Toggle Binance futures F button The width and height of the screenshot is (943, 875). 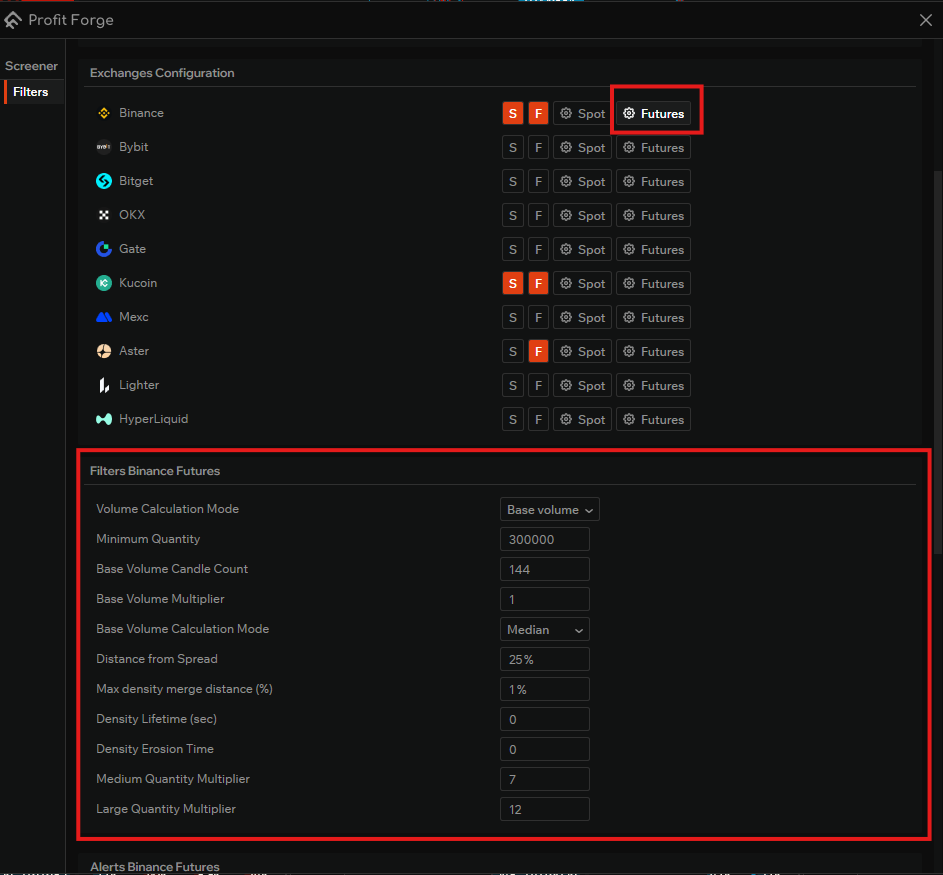[x=538, y=114]
